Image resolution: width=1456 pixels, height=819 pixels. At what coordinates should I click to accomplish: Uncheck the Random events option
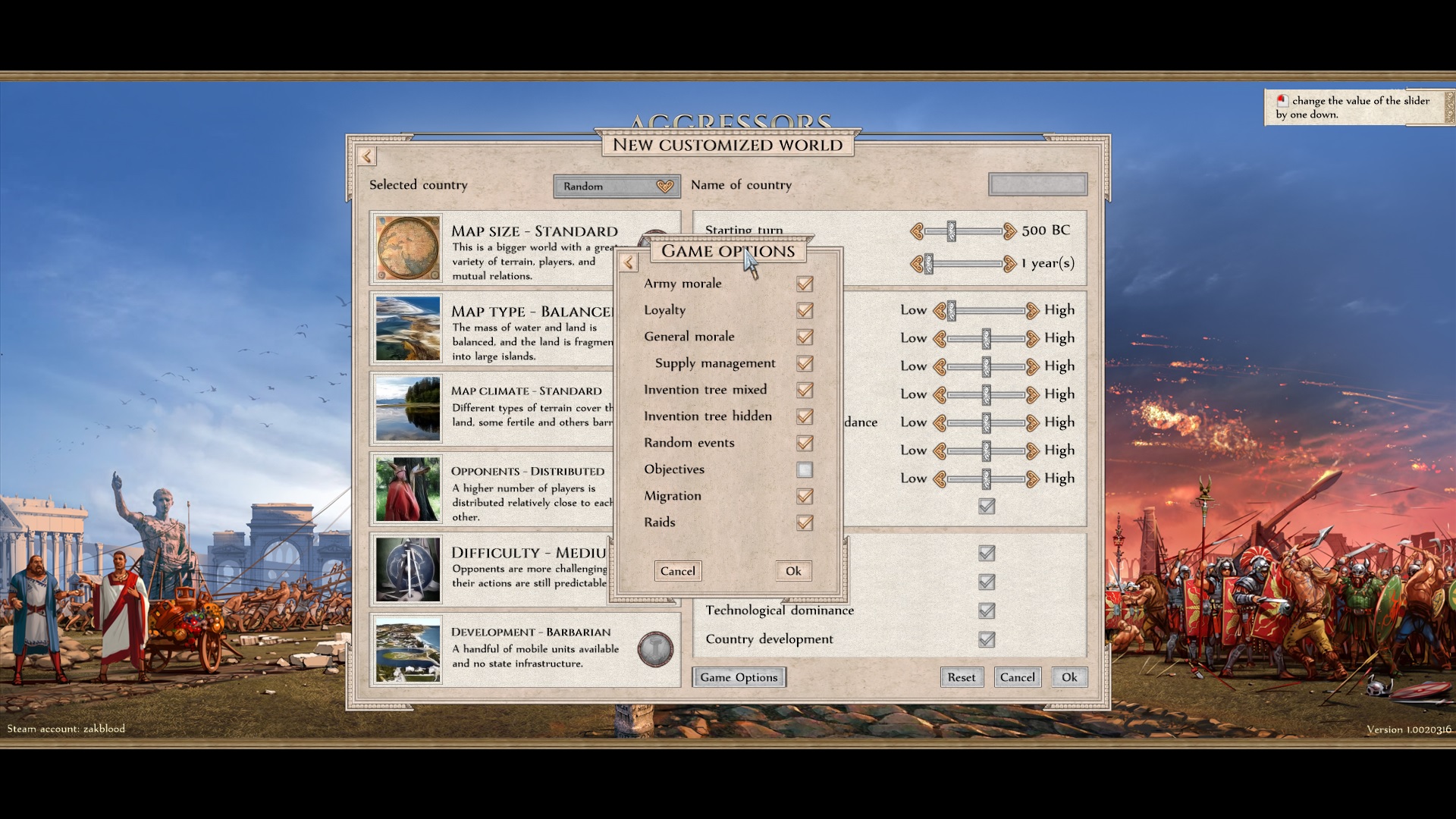[x=805, y=444]
